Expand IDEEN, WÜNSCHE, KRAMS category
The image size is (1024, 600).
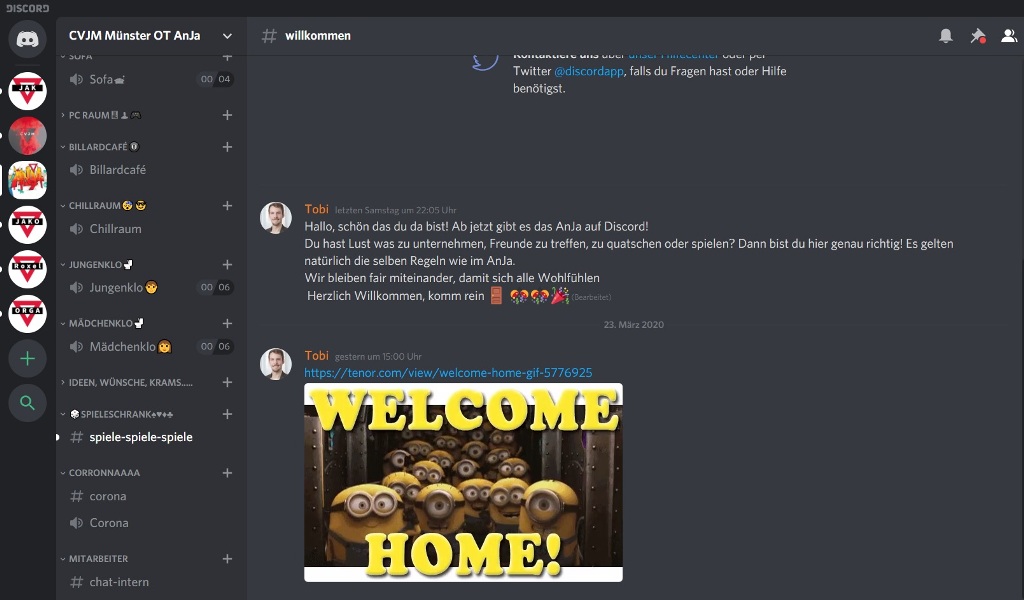127,383
